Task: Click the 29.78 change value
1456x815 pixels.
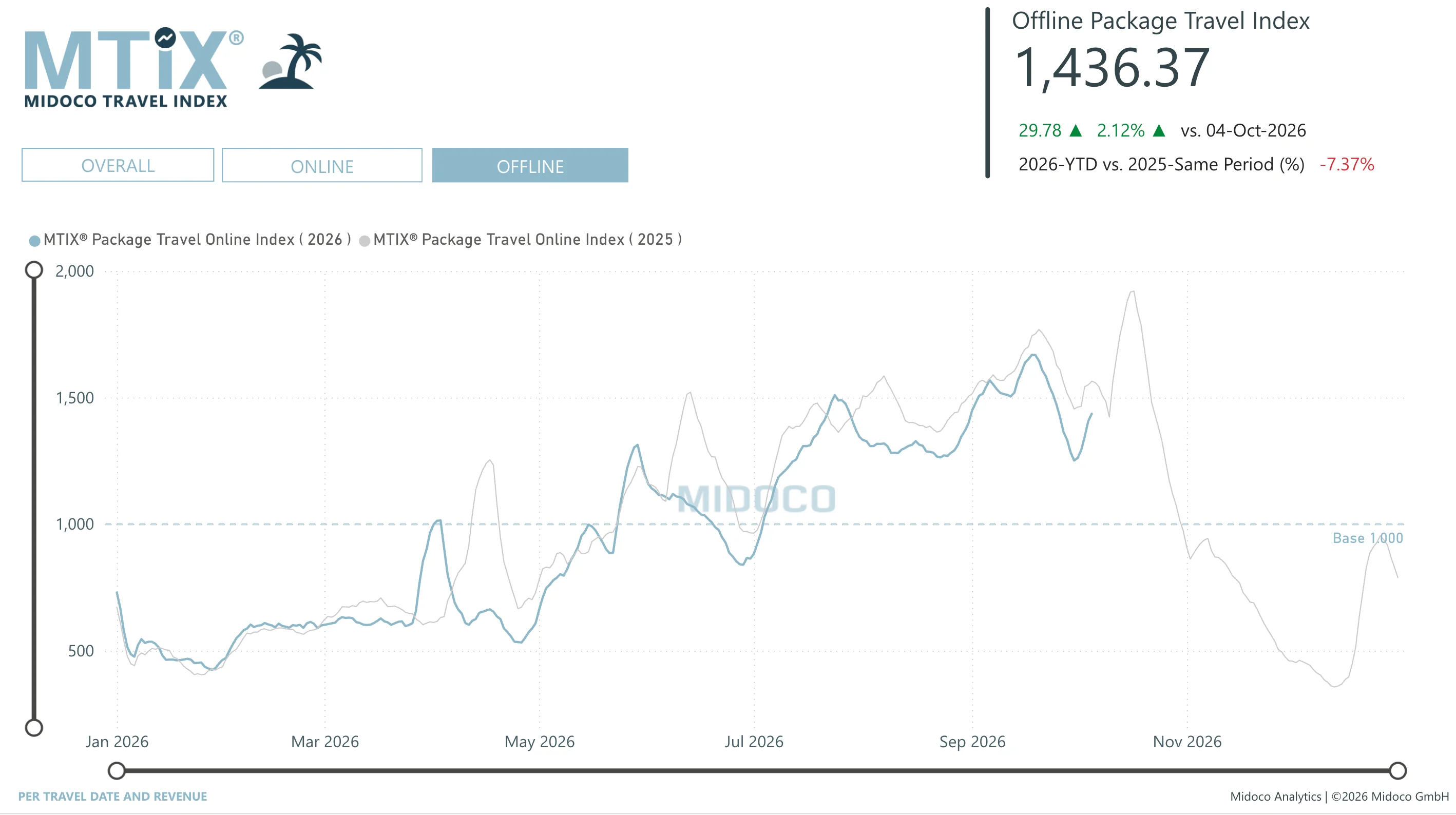Action: (x=1040, y=130)
